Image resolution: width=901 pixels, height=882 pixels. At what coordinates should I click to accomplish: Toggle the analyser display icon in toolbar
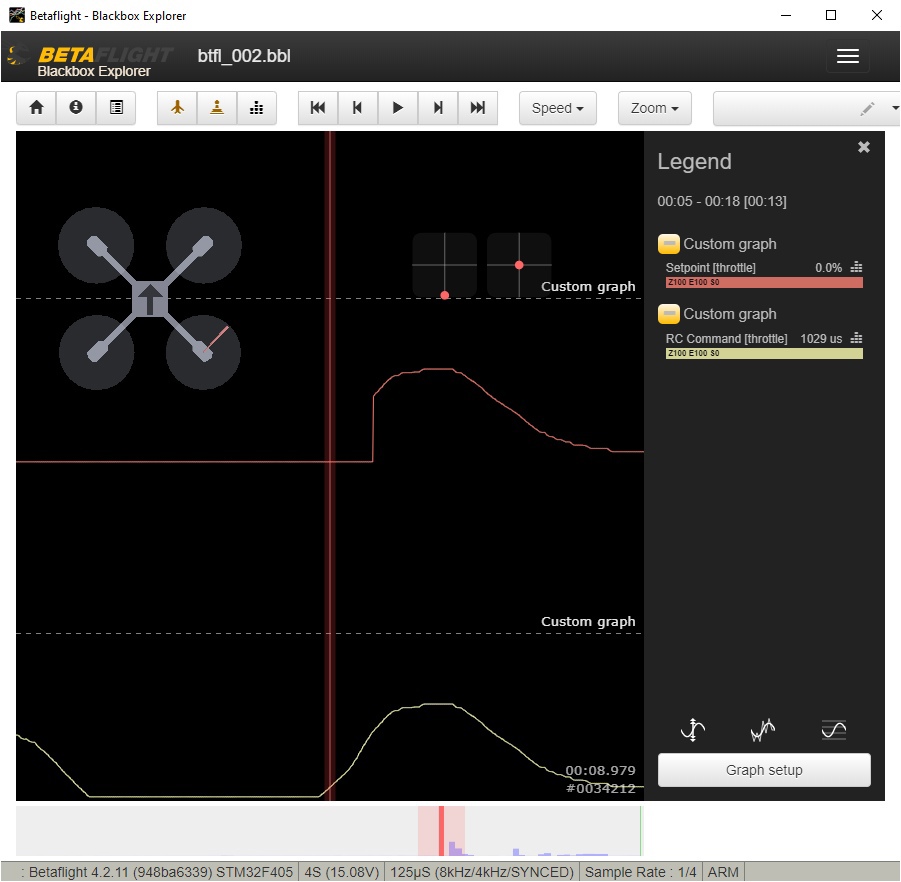tap(257, 108)
